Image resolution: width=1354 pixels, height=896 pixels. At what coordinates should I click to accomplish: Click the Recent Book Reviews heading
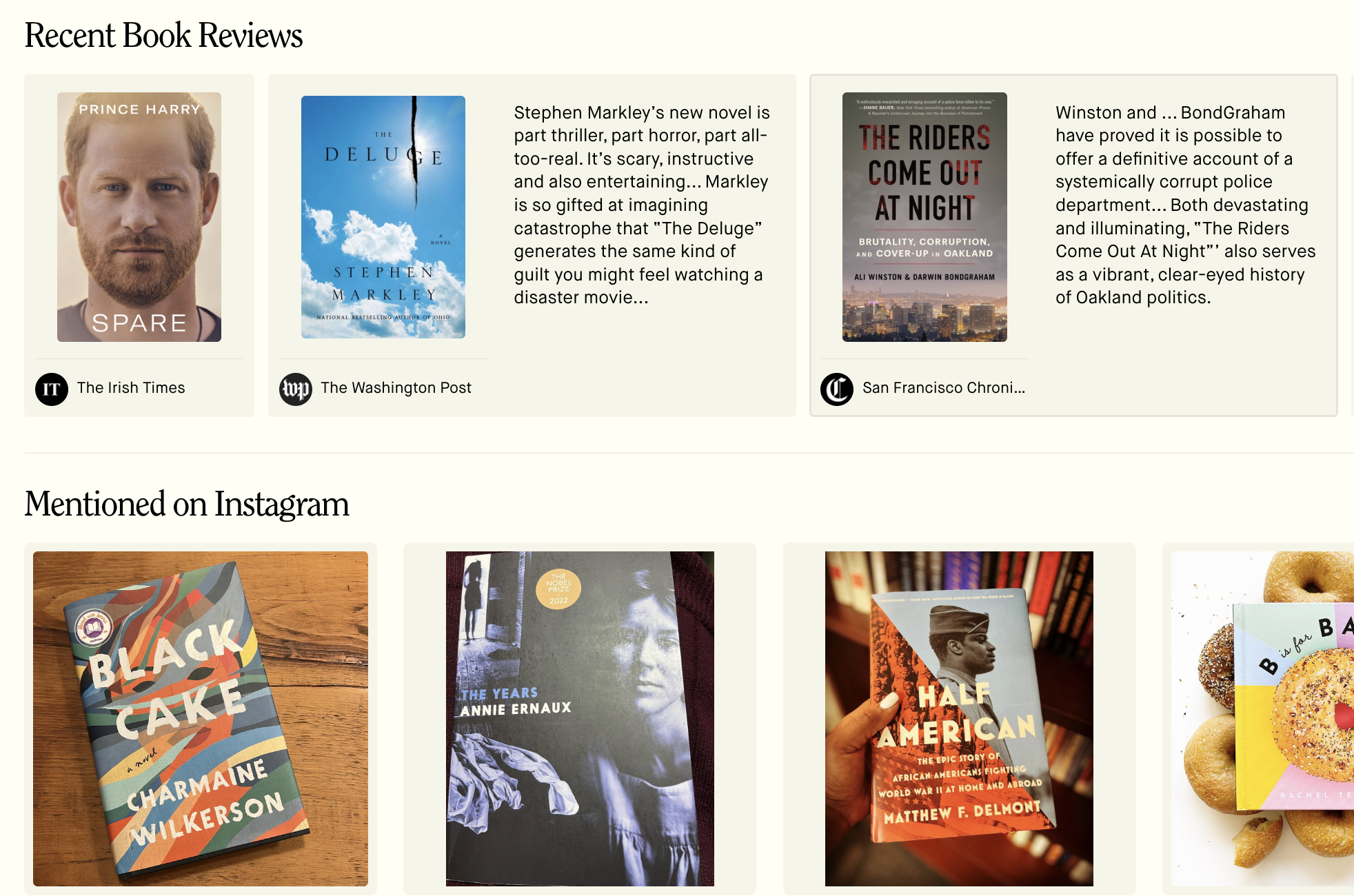163,36
